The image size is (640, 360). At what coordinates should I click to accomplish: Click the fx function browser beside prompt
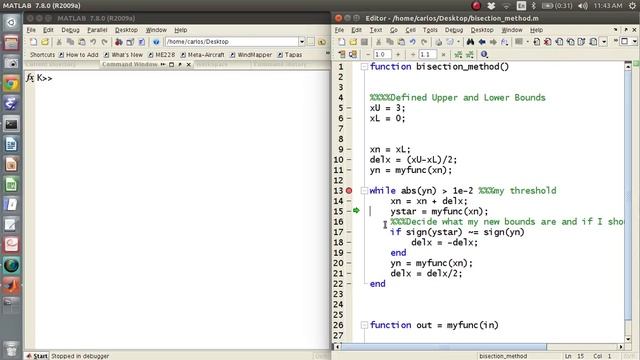click(x=30, y=78)
